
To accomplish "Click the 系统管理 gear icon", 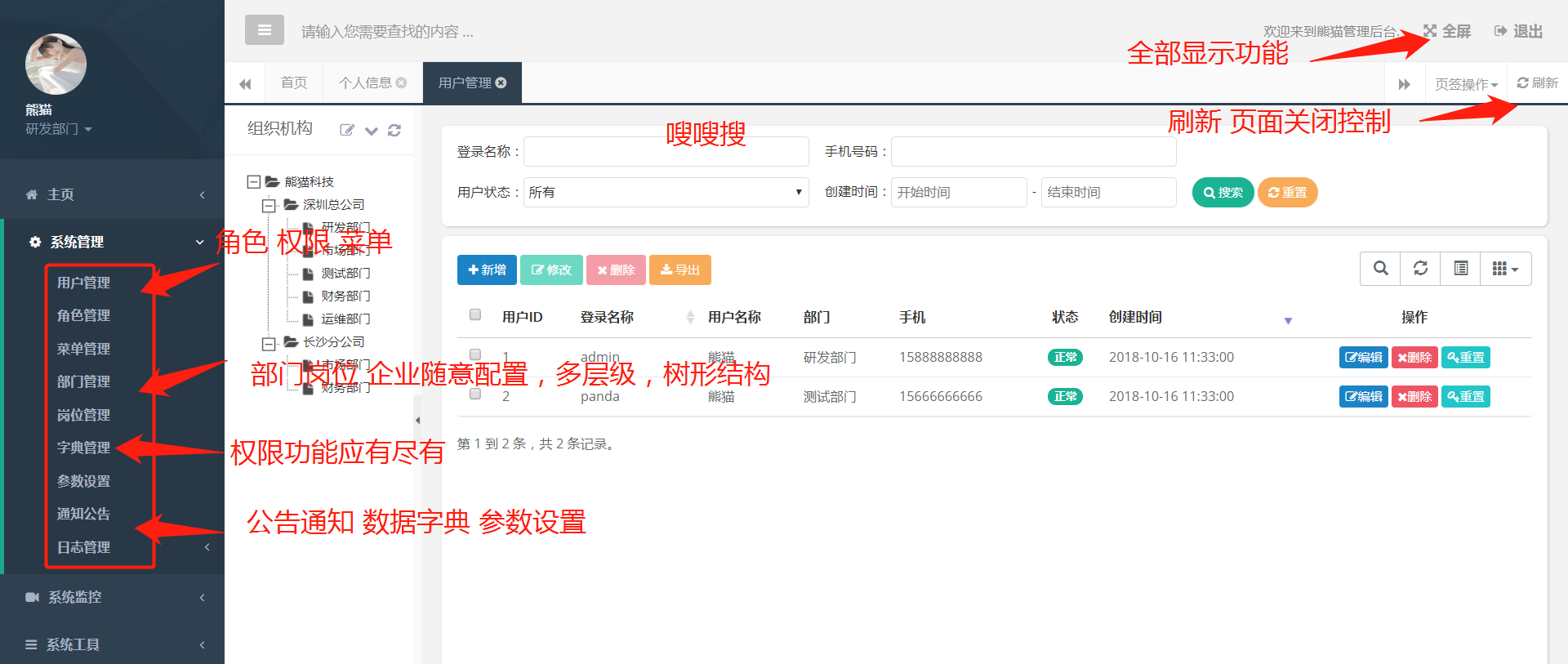I will (35, 242).
